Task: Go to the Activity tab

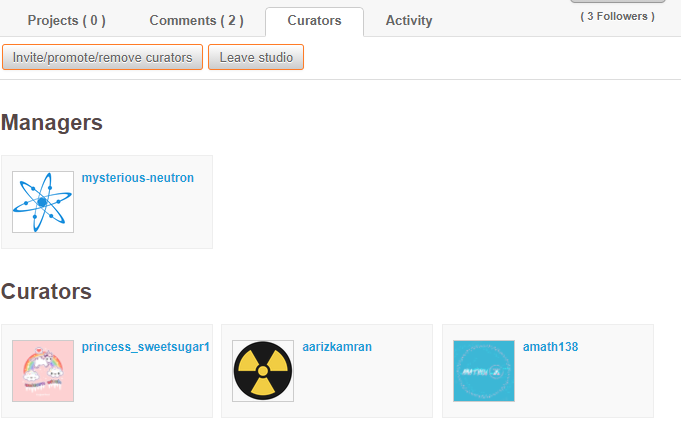Action: click(409, 20)
